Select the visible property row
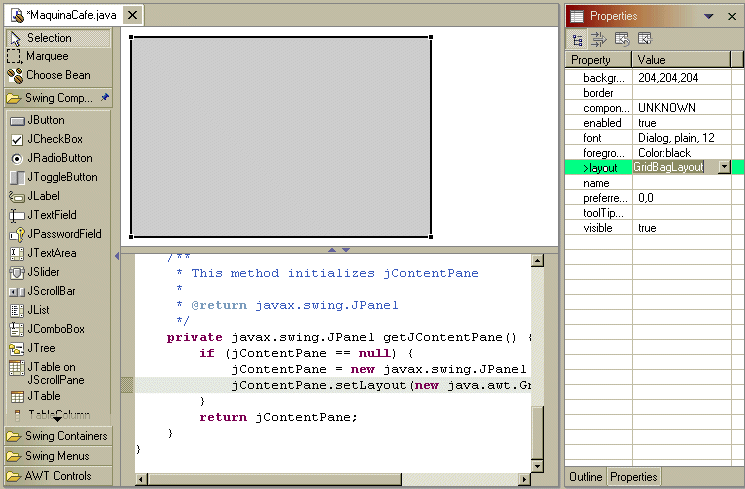 coord(648,228)
